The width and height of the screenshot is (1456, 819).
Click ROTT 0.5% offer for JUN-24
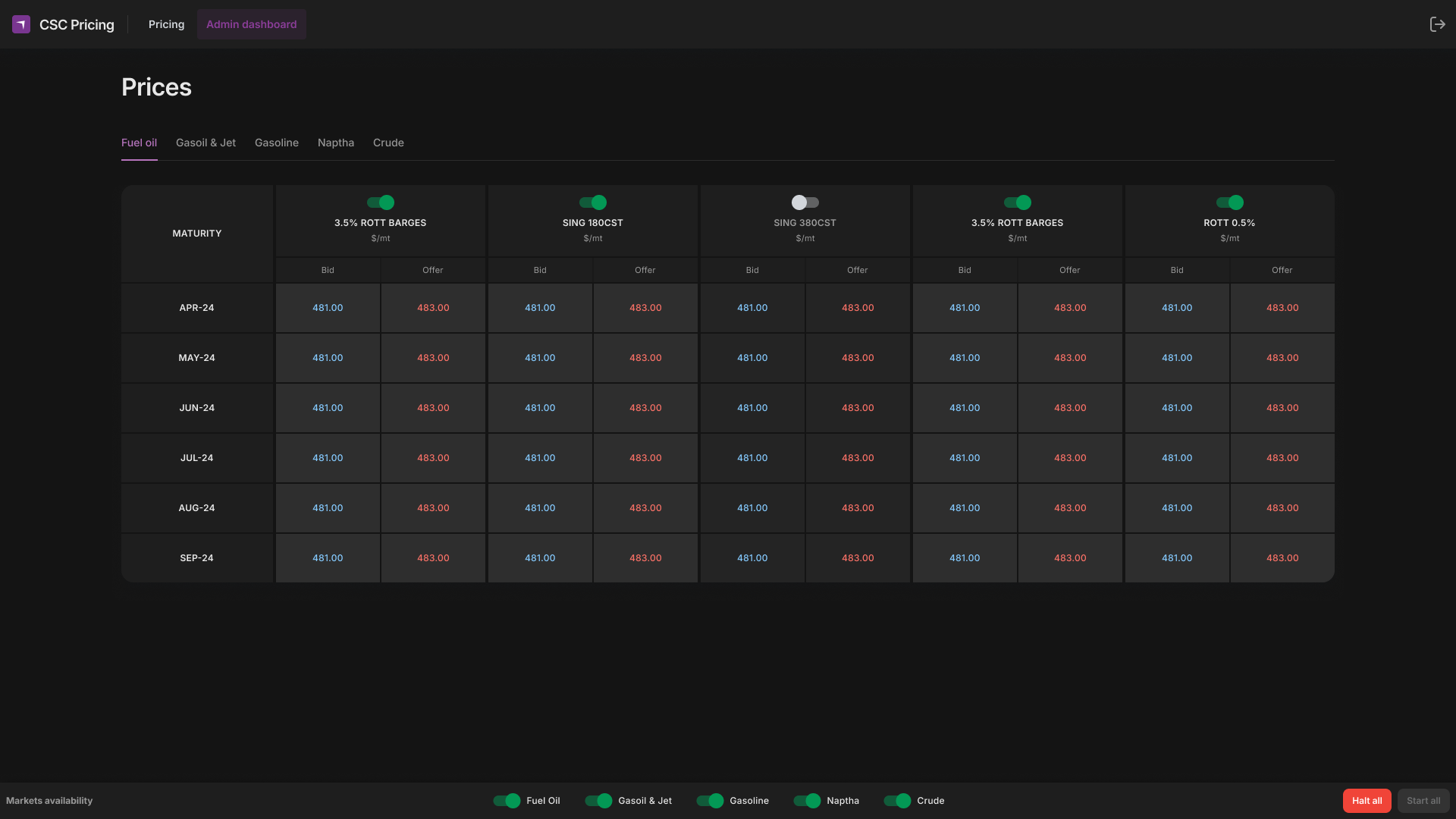(1282, 408)
